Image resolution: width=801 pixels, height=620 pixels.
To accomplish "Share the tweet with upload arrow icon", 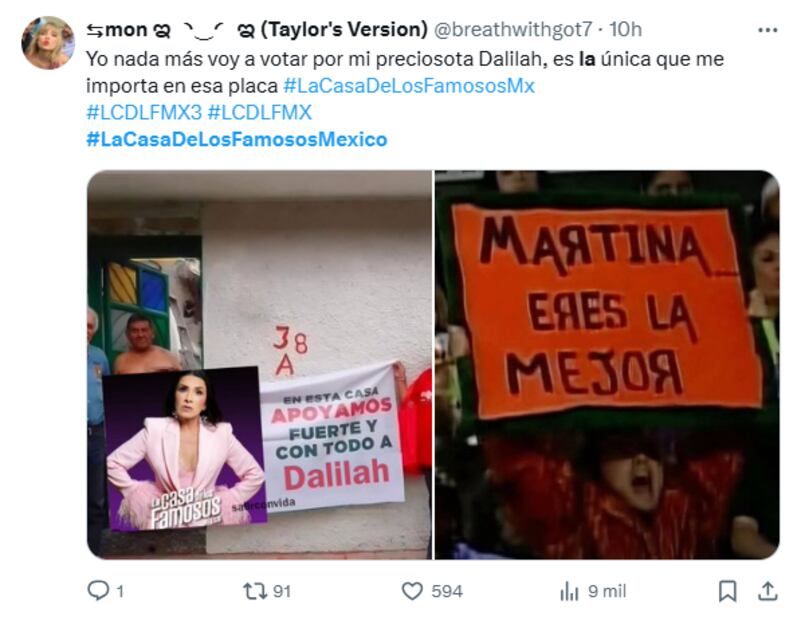I will tap(767, 591).
